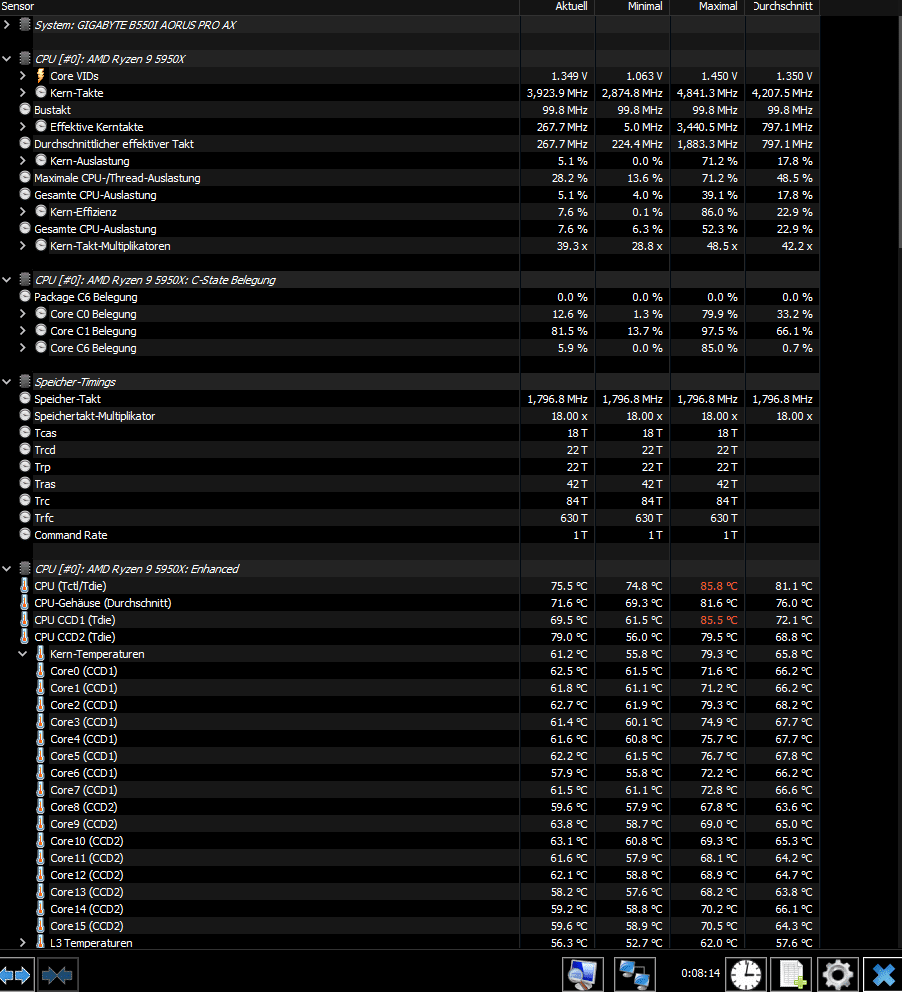902x992 pixels.
Task: Select the Speichertakt-Multiplikator row
Action: coord(410,416)
